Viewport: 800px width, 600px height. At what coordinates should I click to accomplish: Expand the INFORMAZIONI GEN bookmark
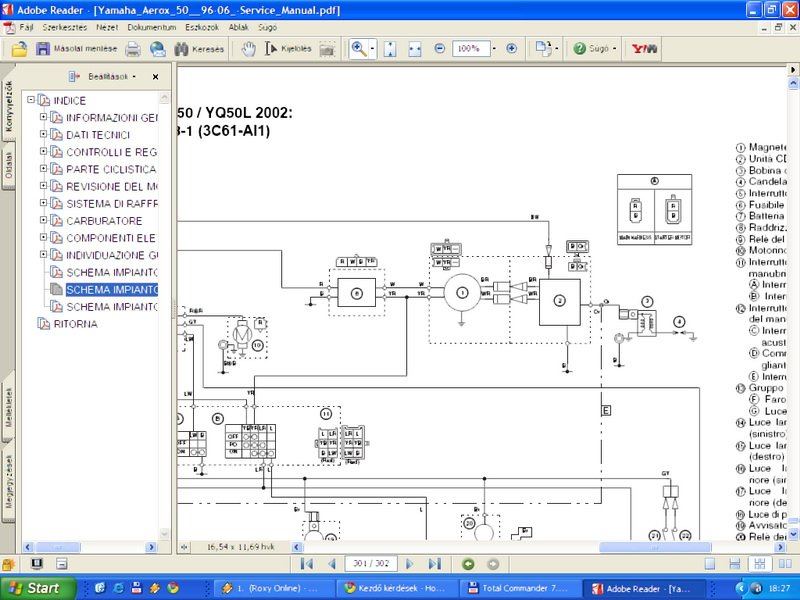(43, 117)
